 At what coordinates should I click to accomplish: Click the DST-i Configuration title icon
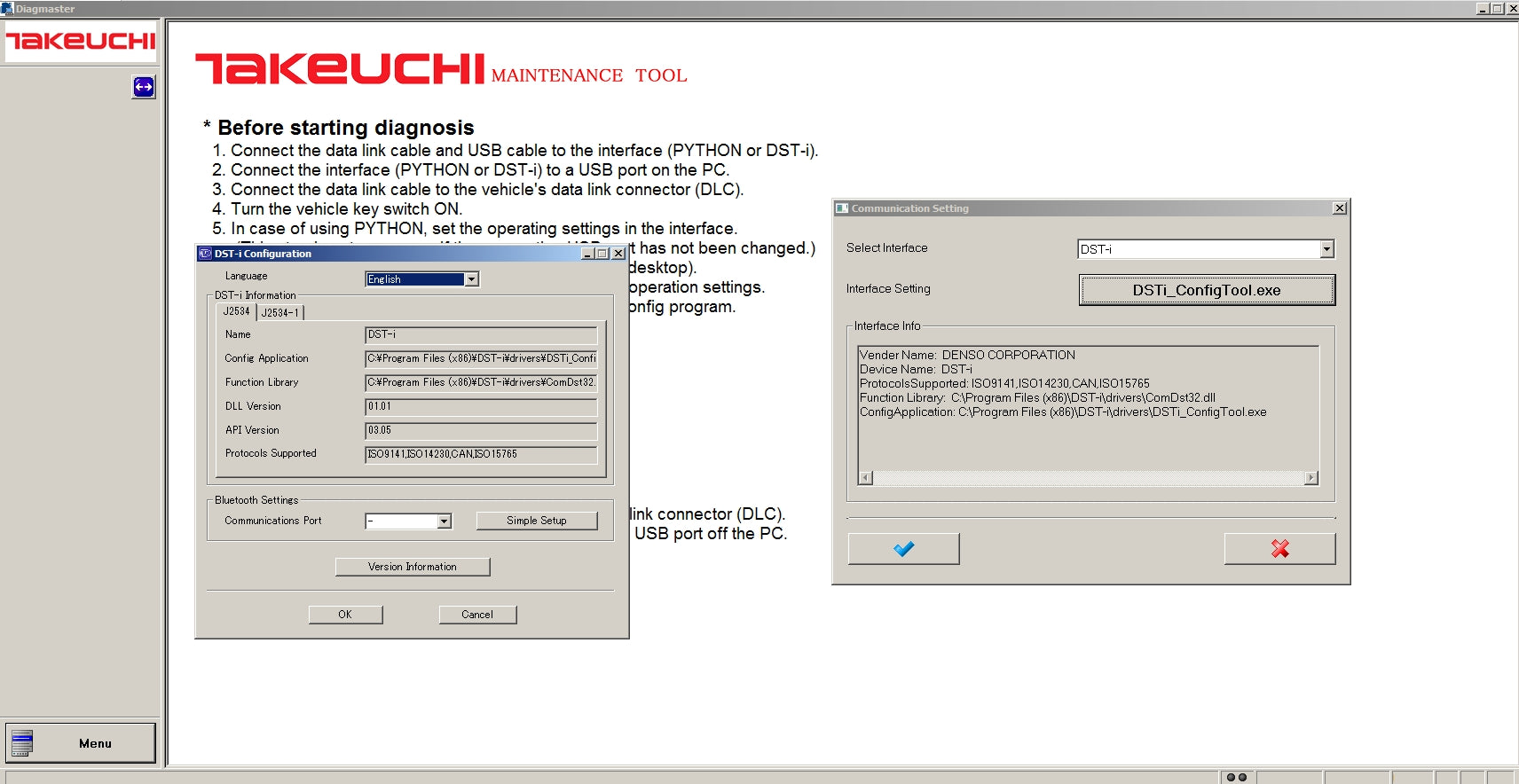[205, 254]
